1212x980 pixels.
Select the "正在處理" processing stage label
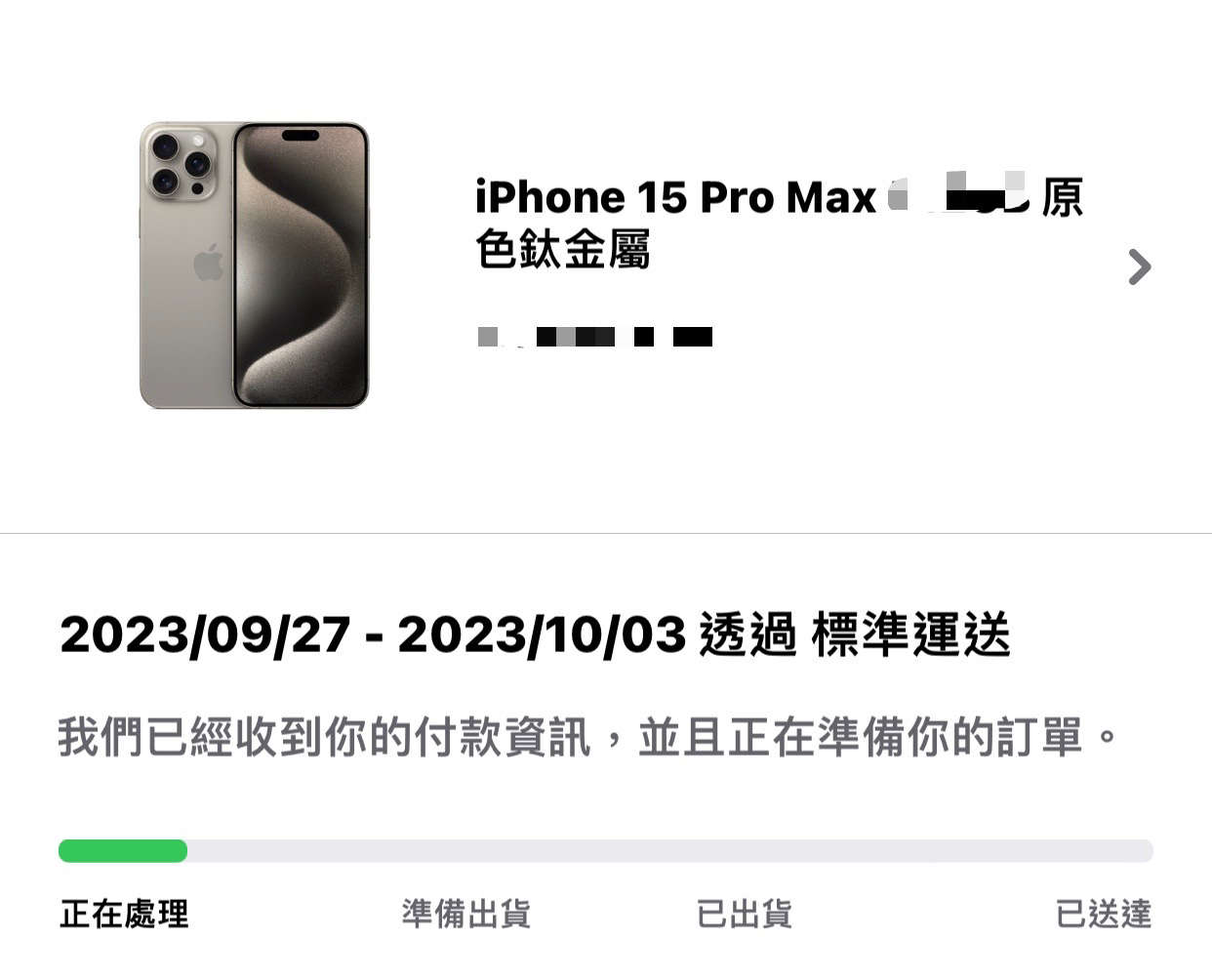pos(124,915)
